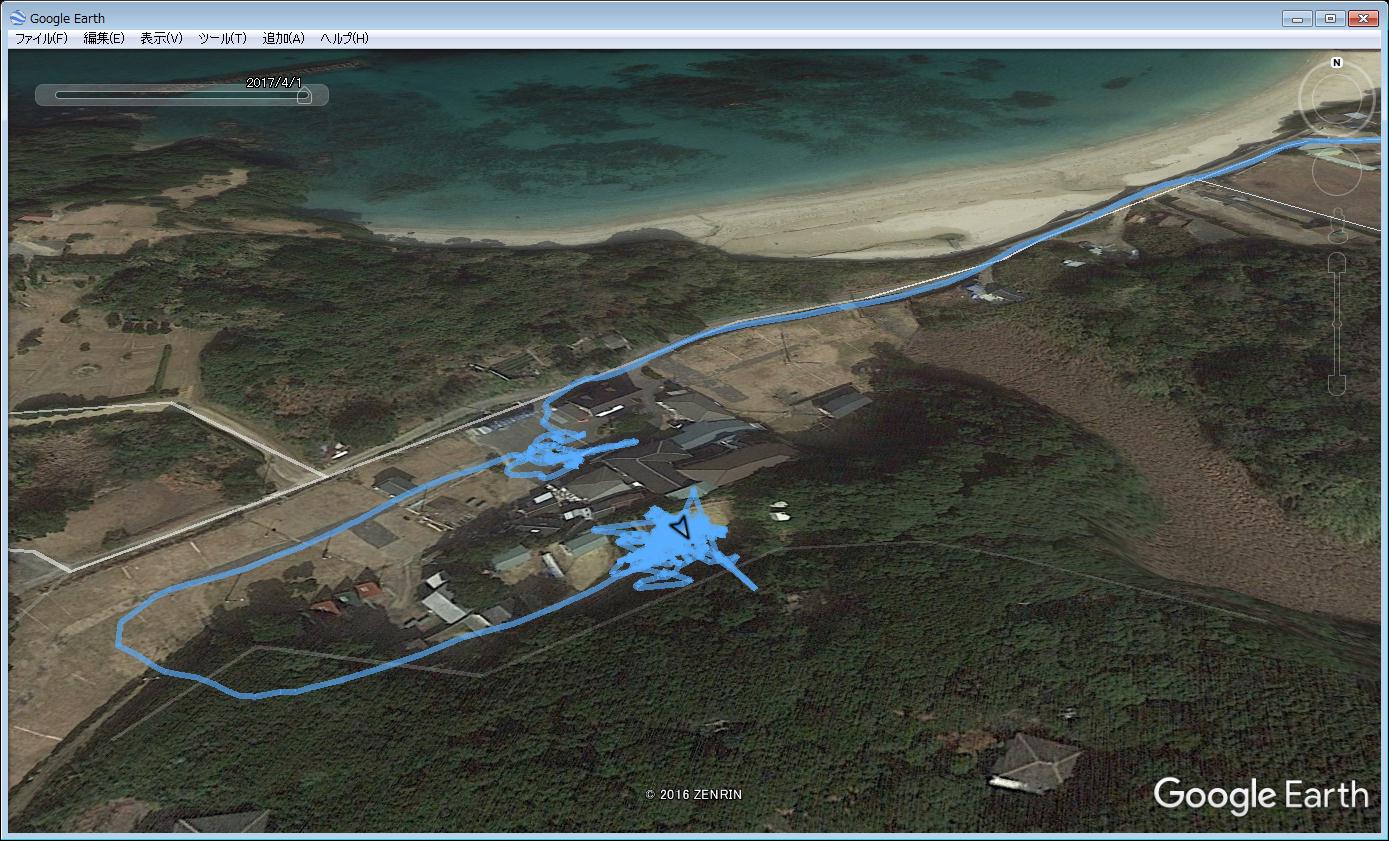Click the © 2016 ZENRIN copyright text

[x=694, y=795]
